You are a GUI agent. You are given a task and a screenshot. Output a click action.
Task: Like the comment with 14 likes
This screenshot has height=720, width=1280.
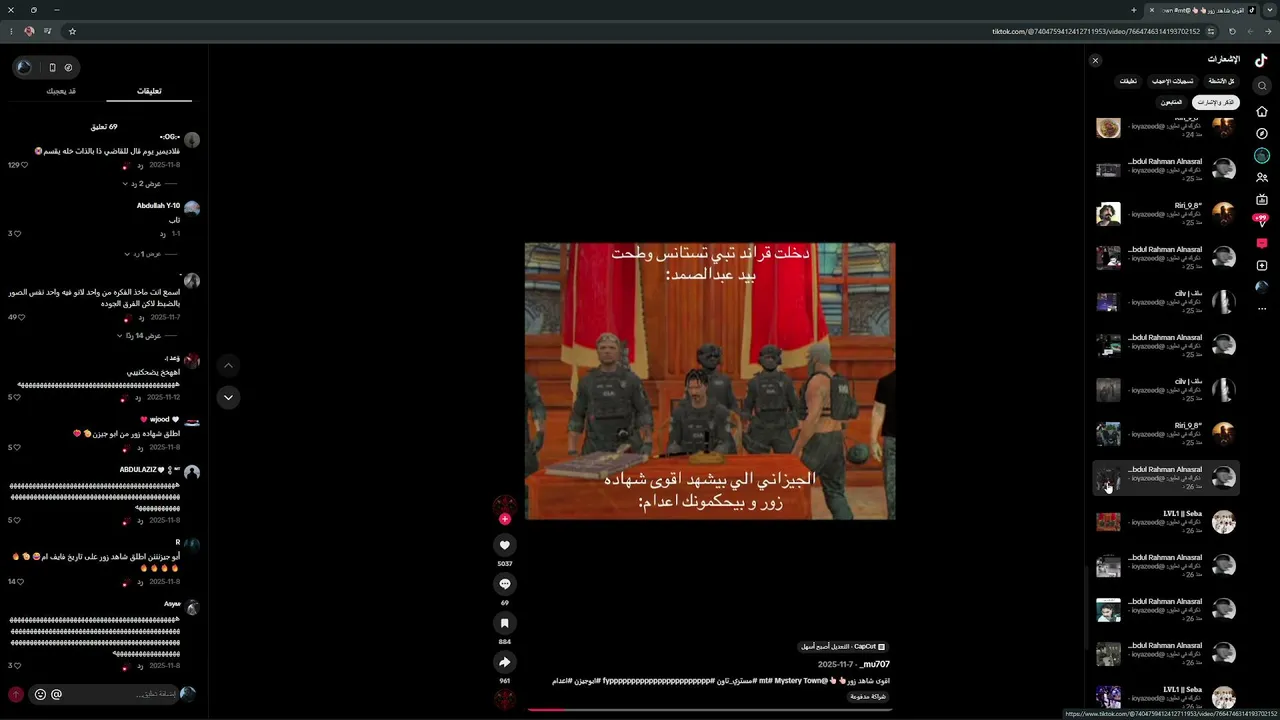20,581
